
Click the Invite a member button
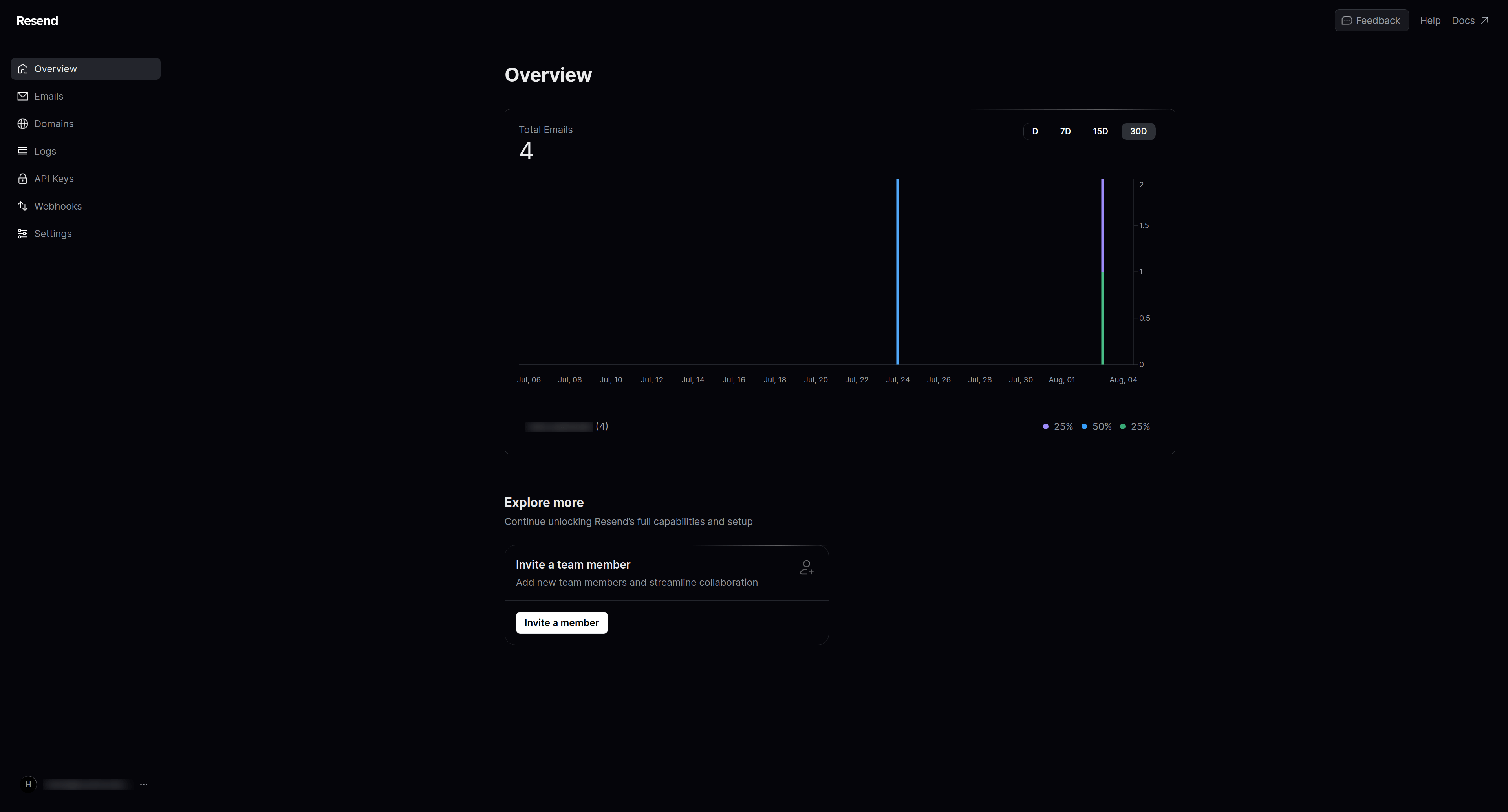click(561, 622)
